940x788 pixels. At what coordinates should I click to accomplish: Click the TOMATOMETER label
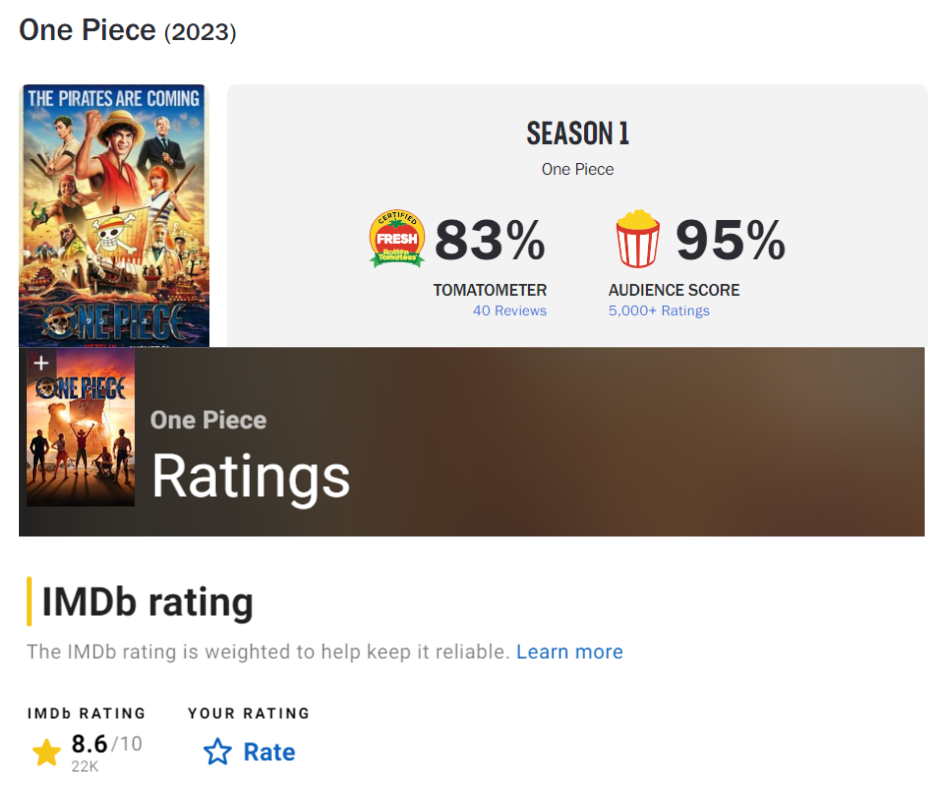pos(490,290)
